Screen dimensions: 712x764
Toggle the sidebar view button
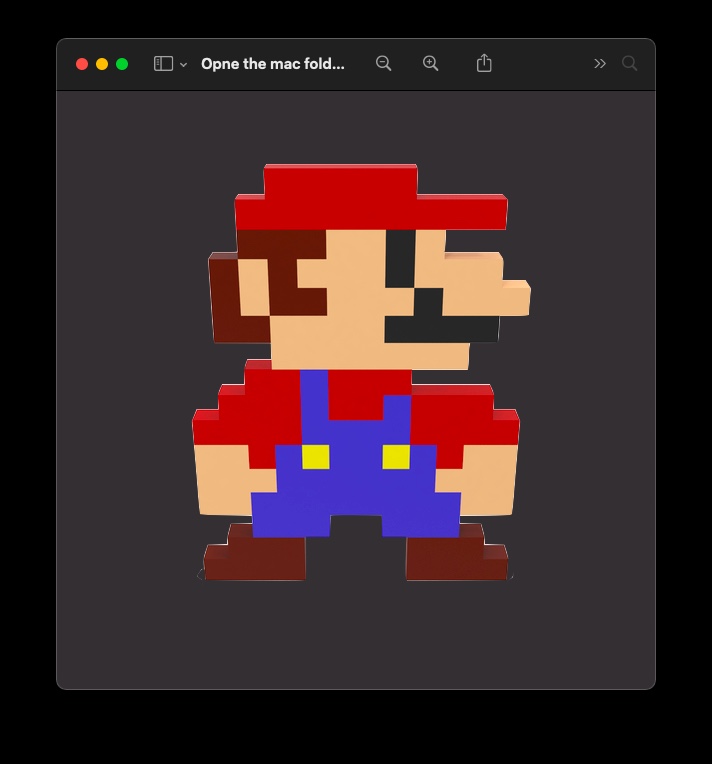(x=163, y=64)
